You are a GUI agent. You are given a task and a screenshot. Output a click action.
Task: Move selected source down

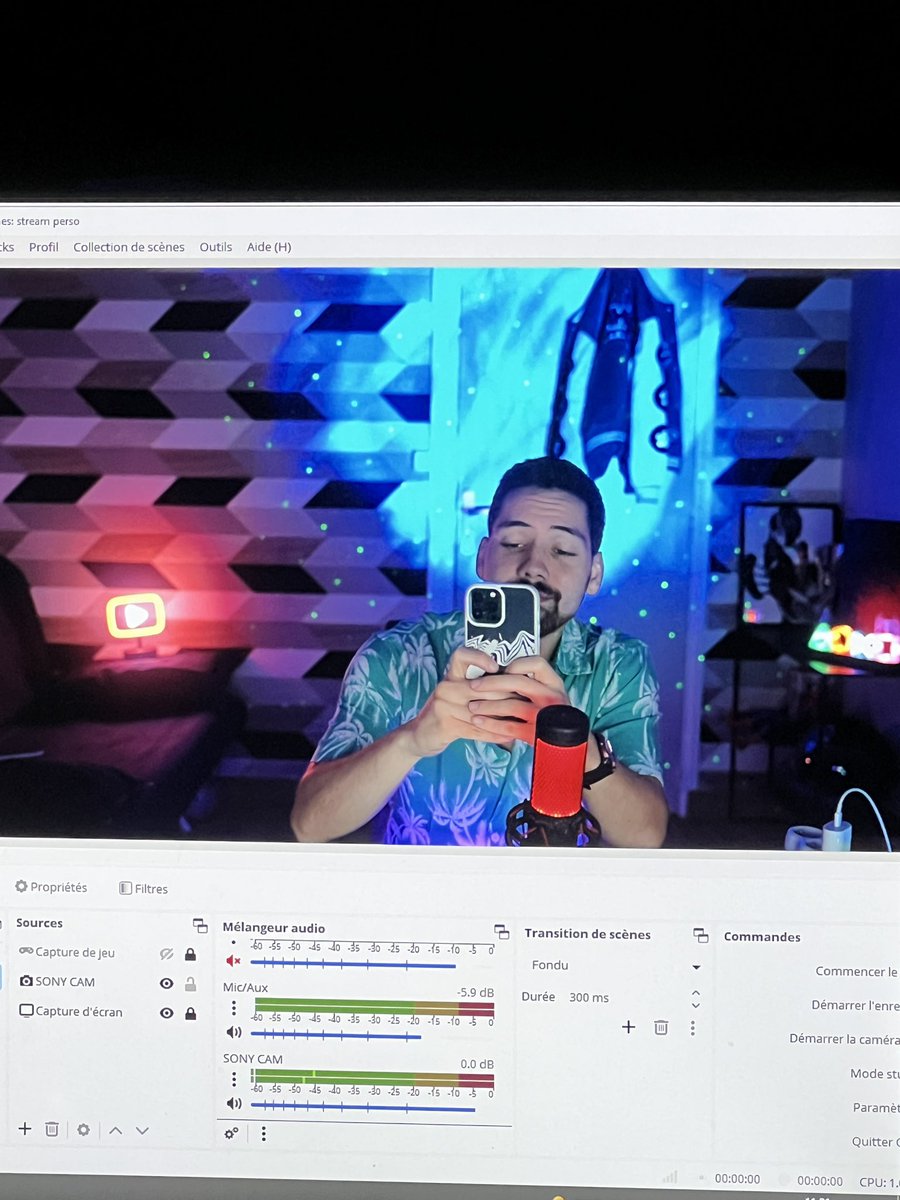142,1130
